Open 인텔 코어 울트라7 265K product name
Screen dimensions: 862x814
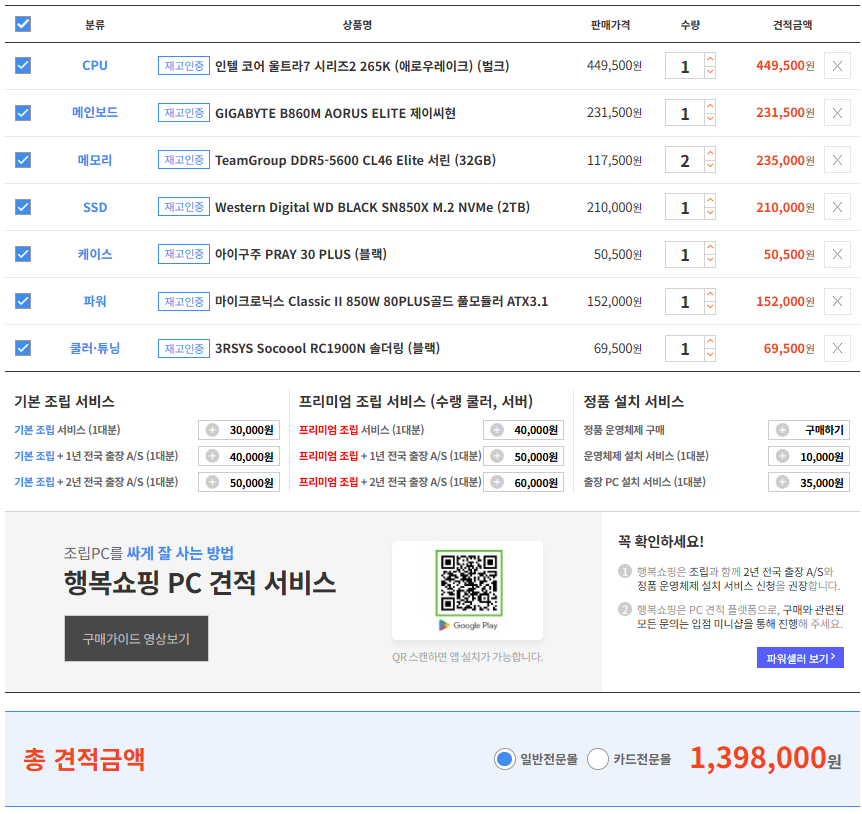tap(362, 66)
